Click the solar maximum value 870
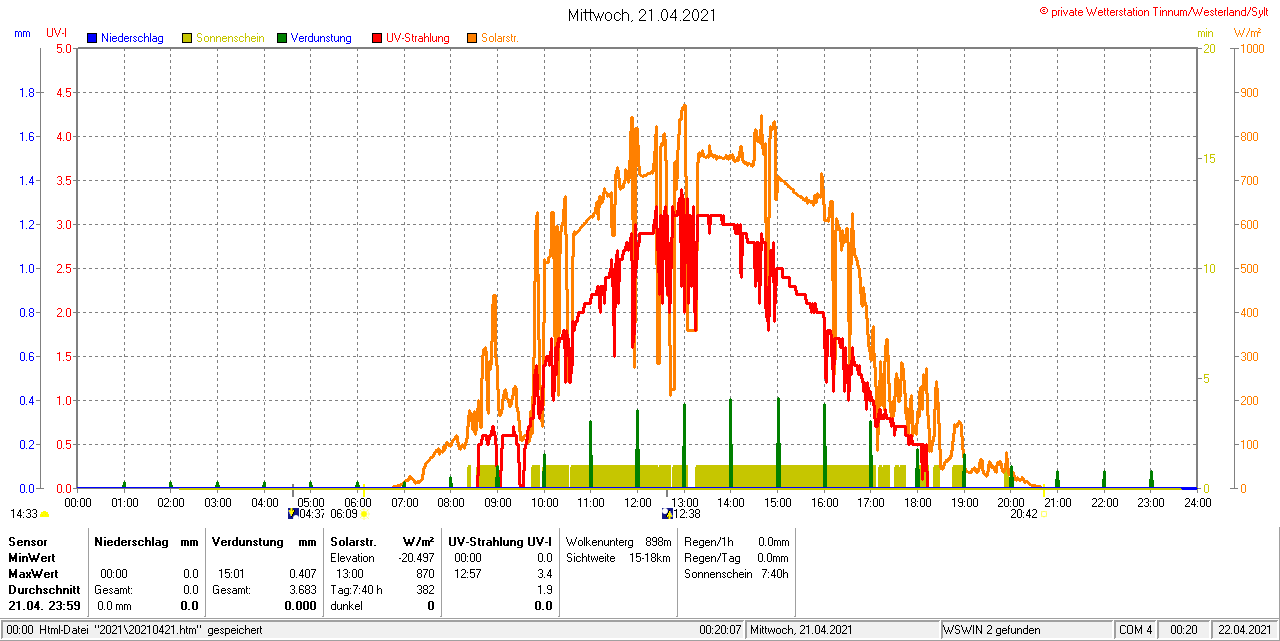Viewport: 1280px width, 641px height. (425, 573)
